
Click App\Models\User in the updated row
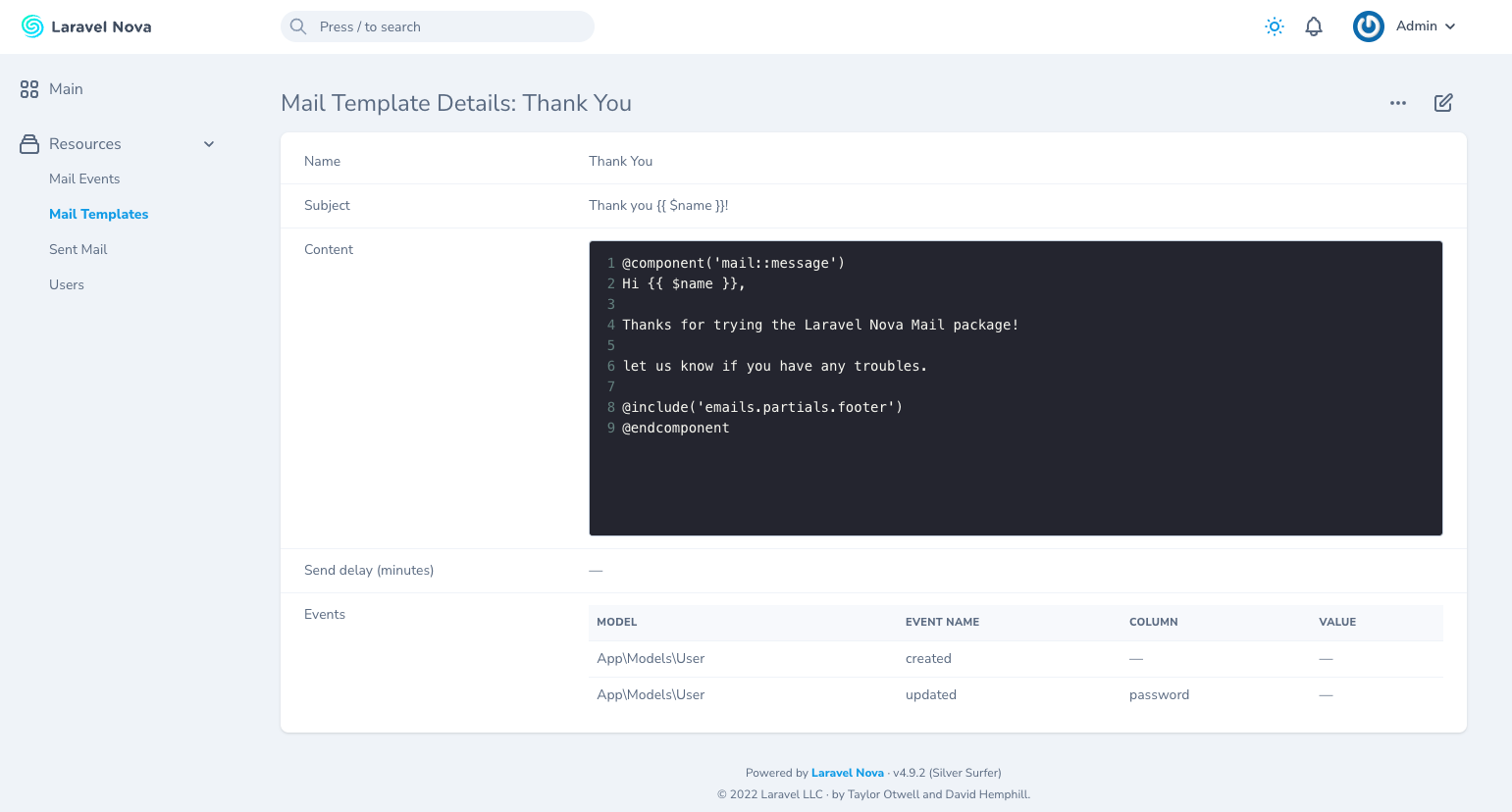(651, 694)
